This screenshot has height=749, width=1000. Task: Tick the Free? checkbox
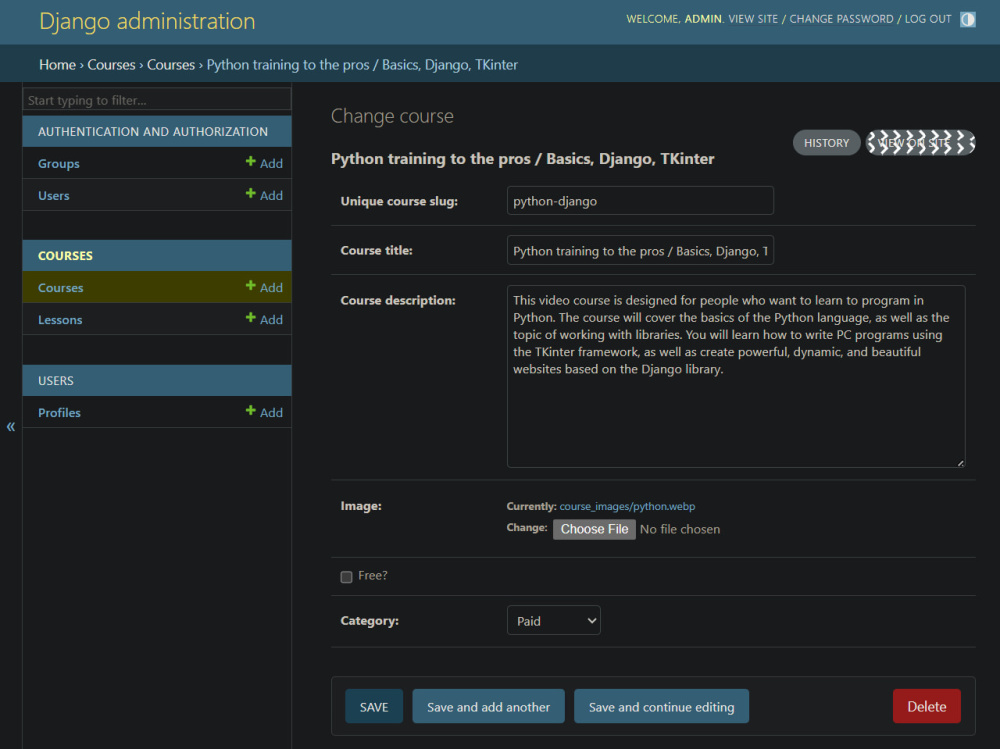click(346, 577)
